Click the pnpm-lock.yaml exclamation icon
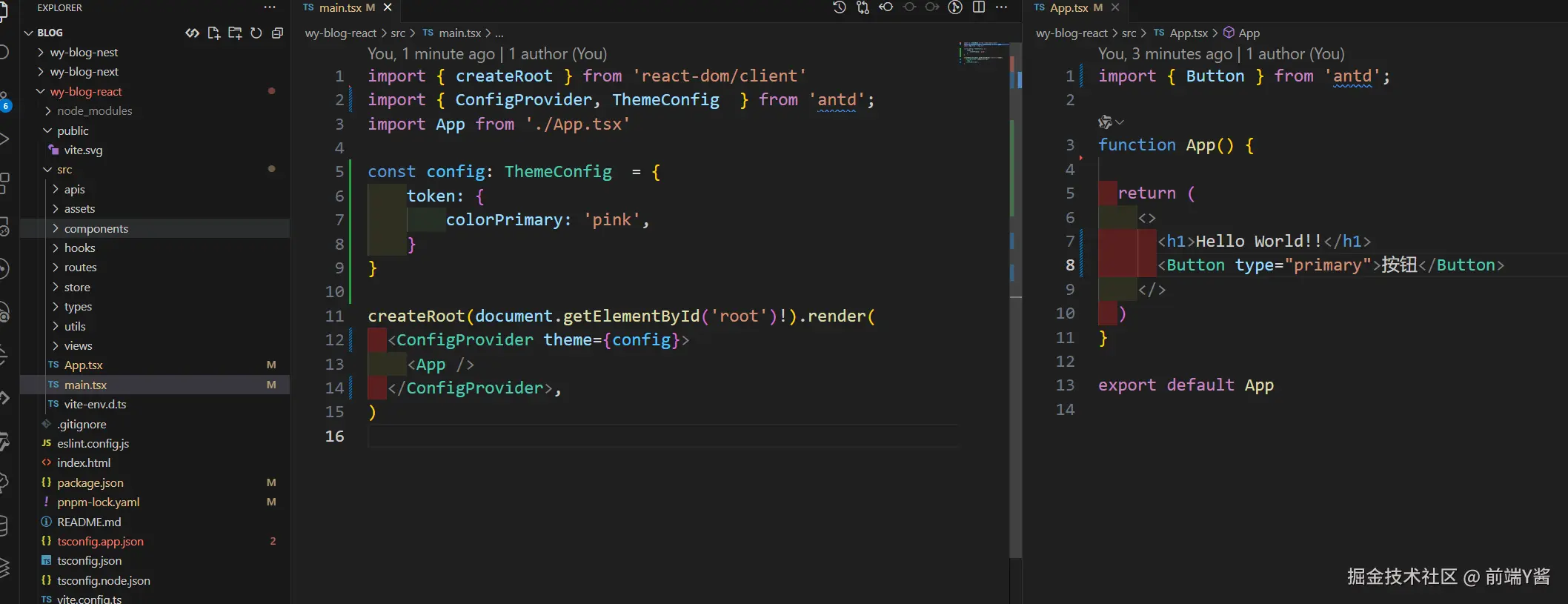 (46, 502)
